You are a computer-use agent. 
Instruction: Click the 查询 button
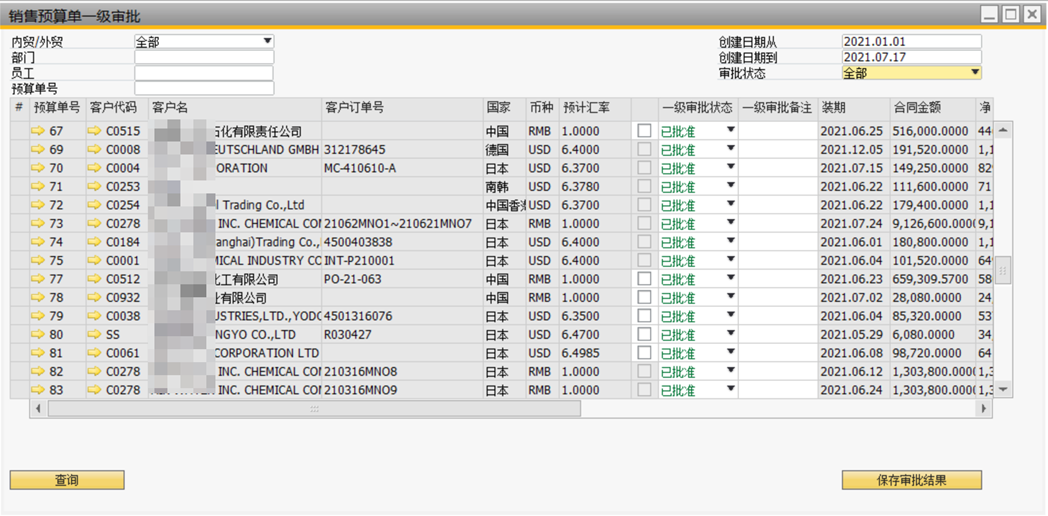67,480
